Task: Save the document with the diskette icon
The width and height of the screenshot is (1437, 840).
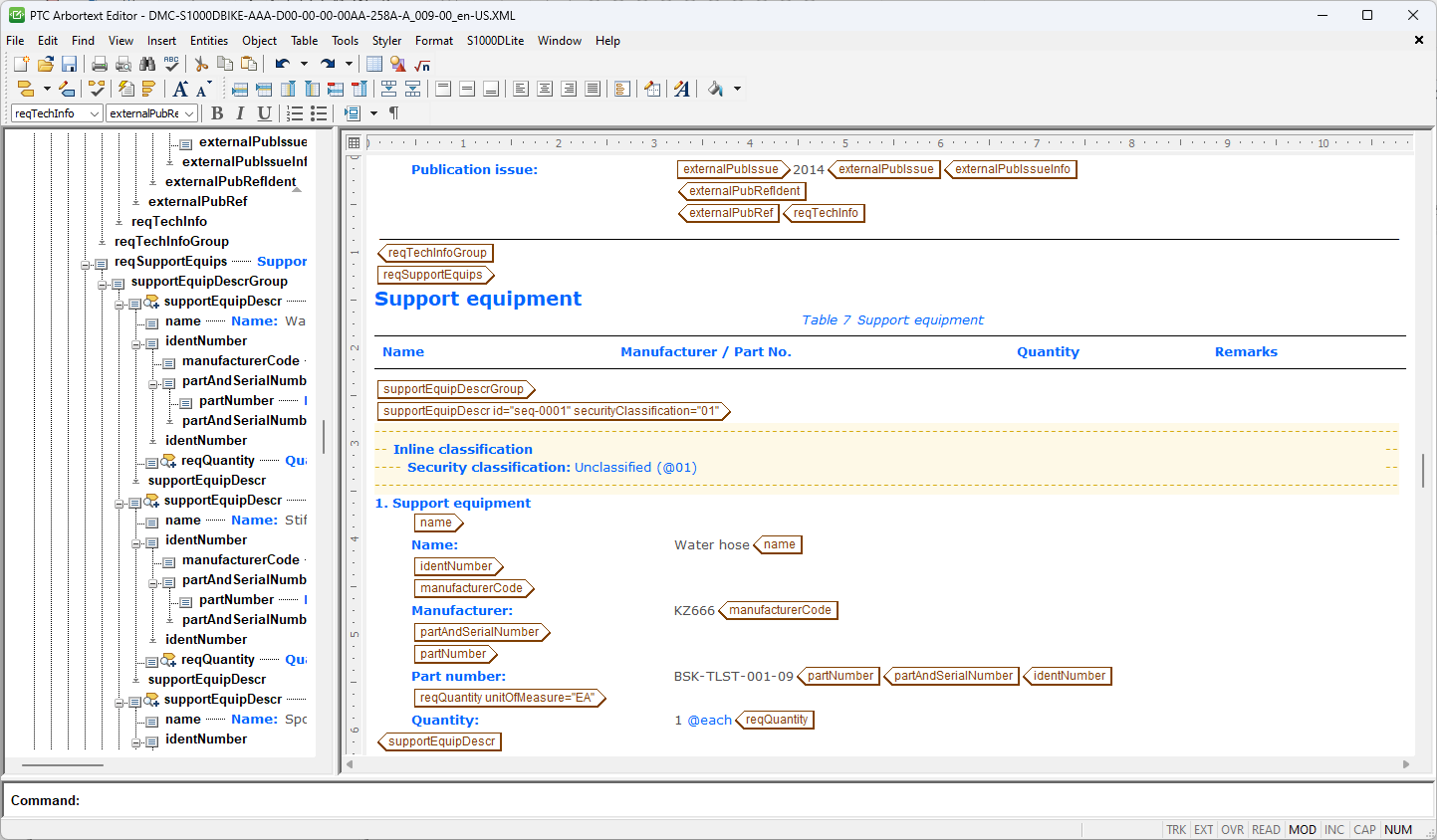Action: pyautogui.click(x=69, y=64)
